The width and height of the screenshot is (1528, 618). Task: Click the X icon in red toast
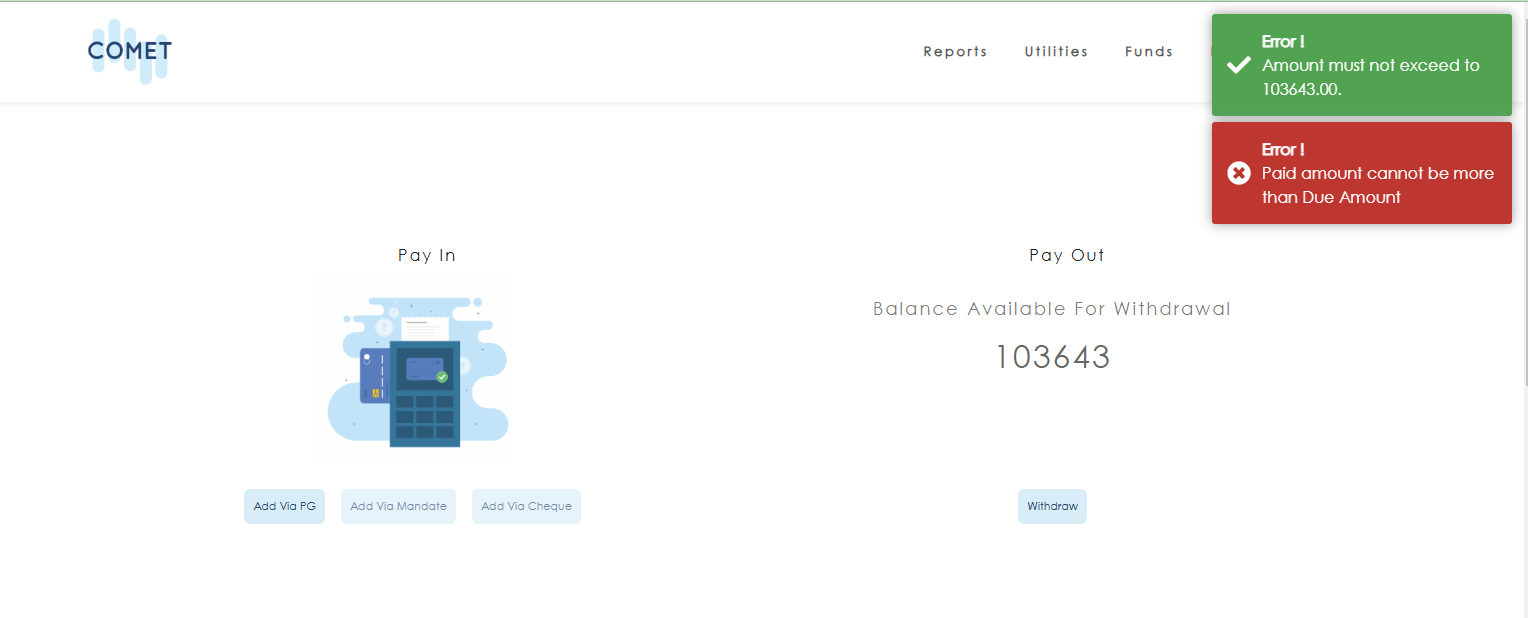(1238, 173)
